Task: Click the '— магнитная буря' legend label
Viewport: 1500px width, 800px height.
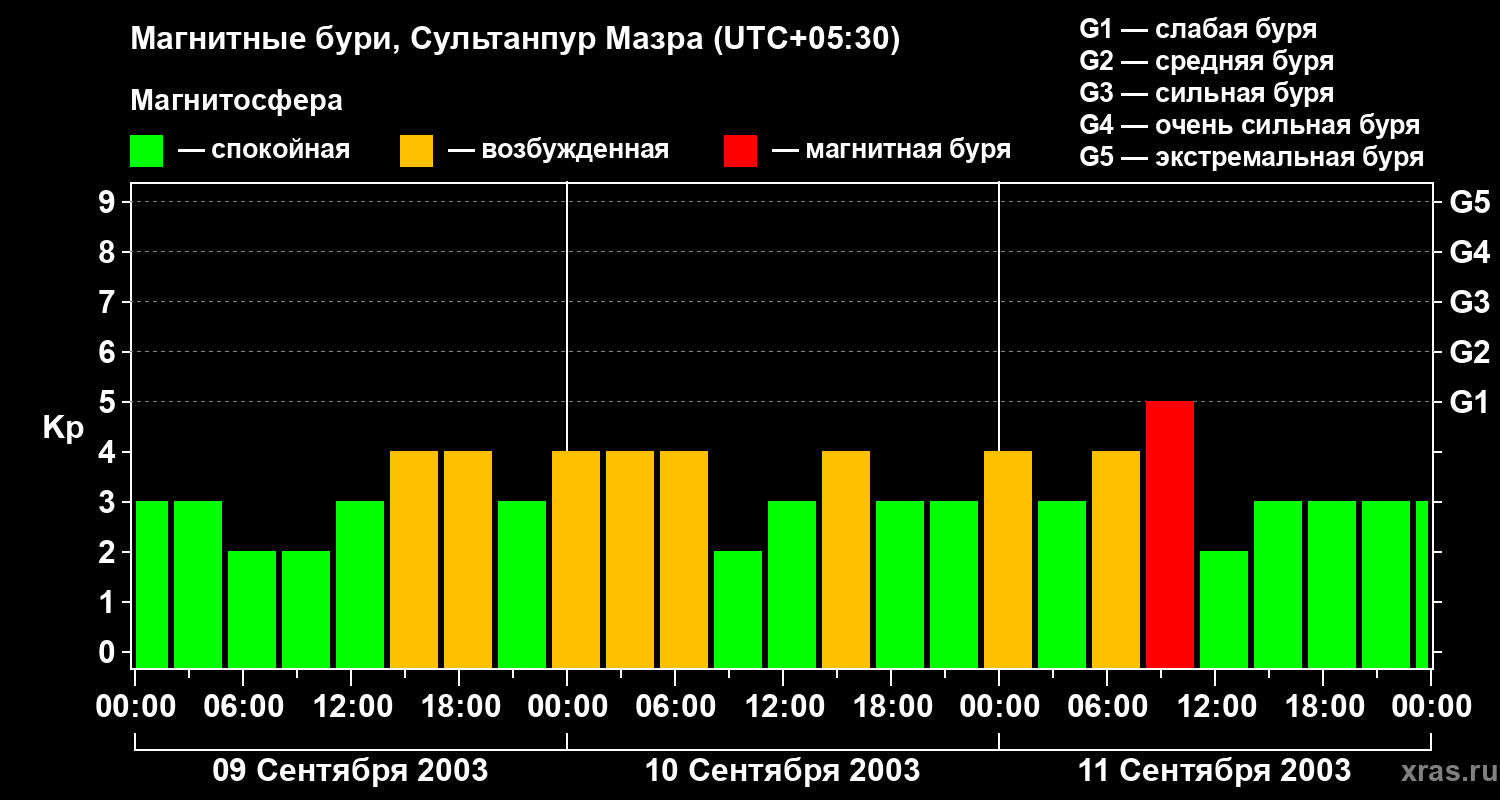Action: click(891, 151)
